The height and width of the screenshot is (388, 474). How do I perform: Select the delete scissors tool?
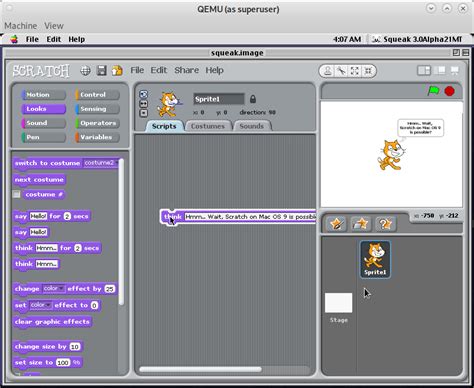click(341, 71)
